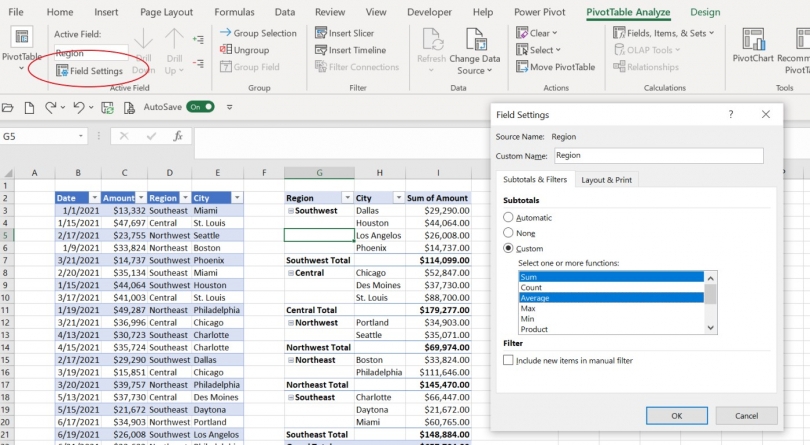810x445 pixels.
Task: Select the Automatic subtotals radio button
Action: click(508, 217)
